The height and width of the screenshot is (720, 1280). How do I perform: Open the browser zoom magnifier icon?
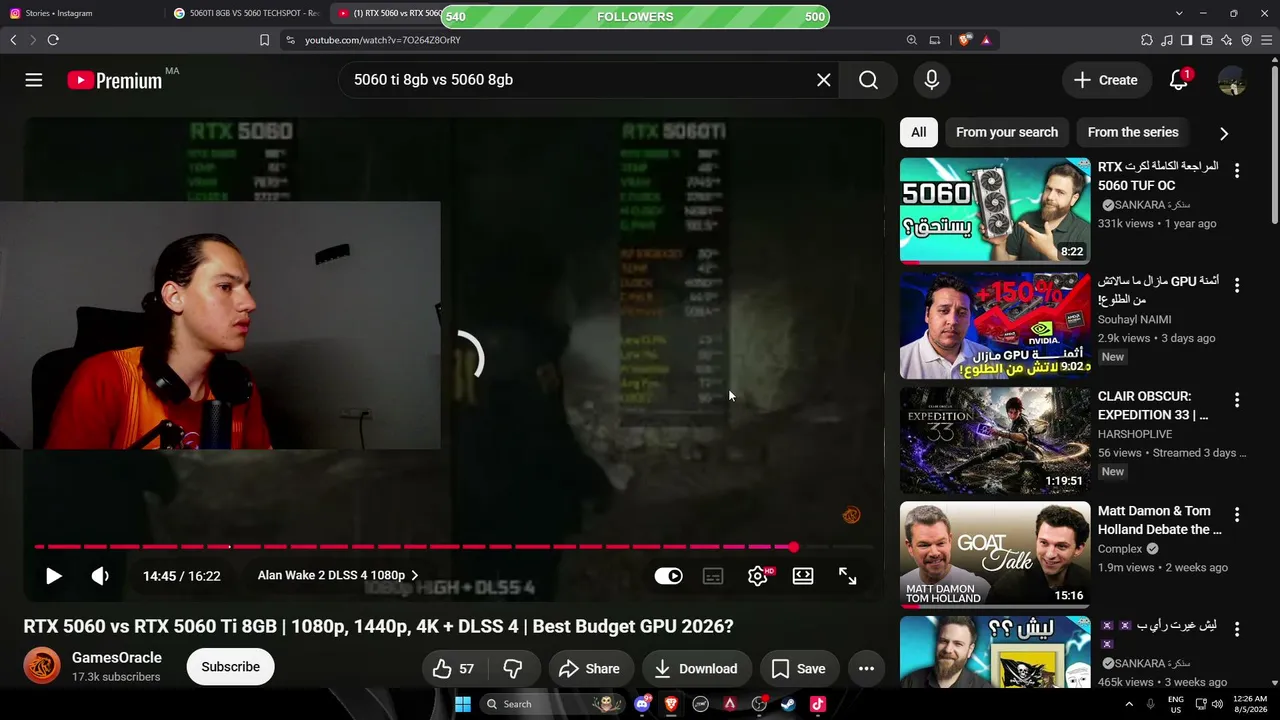(x=912, y=40)
